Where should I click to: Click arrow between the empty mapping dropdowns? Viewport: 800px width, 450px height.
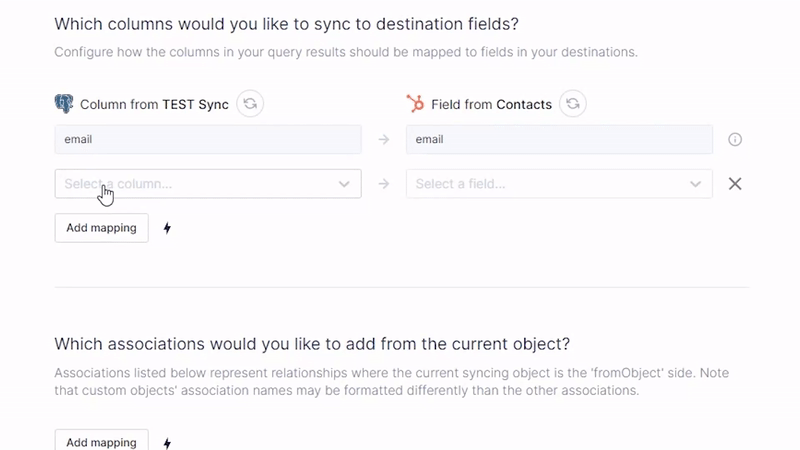(x=384, y=184)
